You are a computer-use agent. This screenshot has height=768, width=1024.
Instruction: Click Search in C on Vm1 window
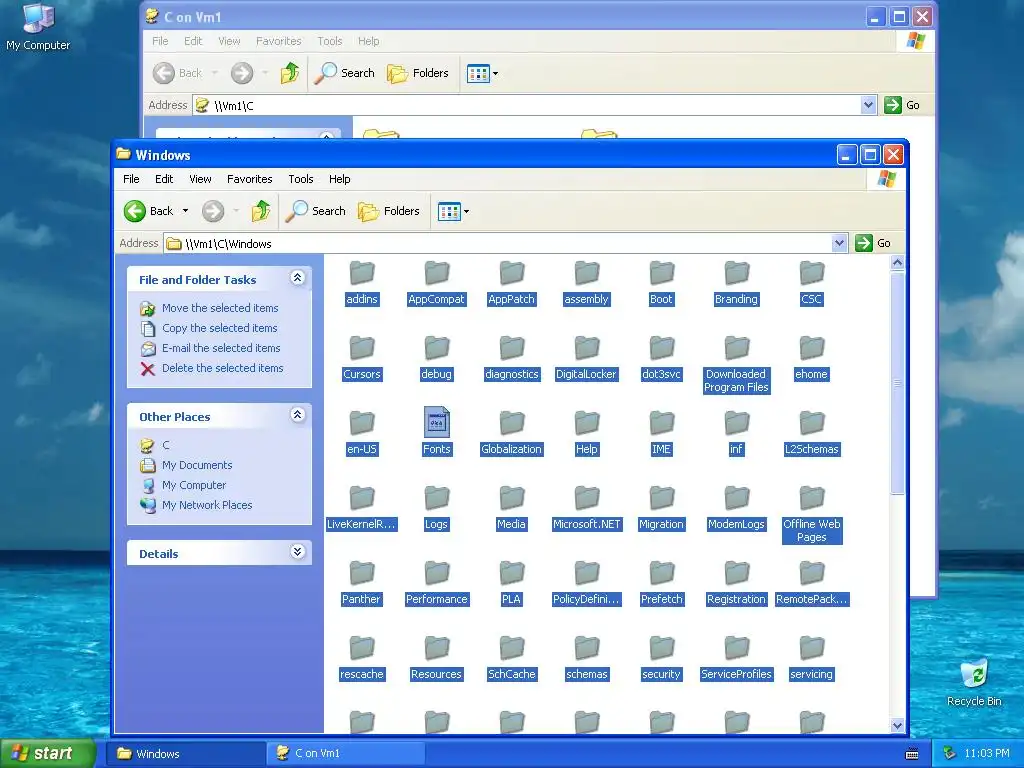coord(344,73)
